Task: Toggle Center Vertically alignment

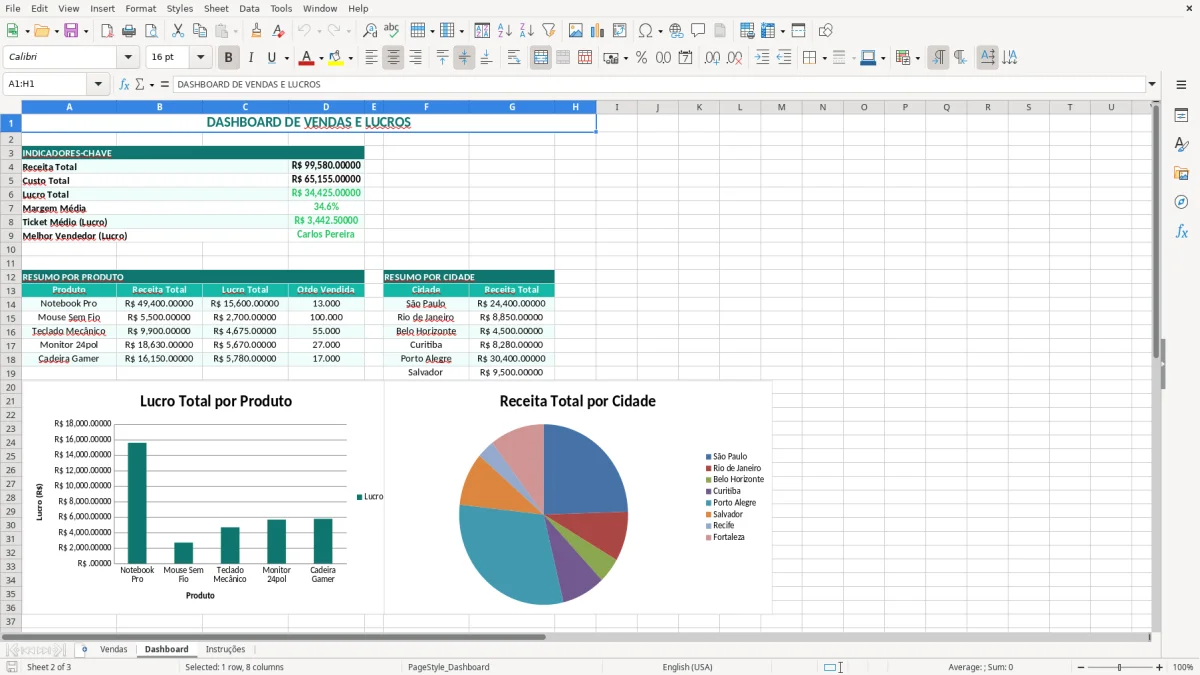Action: point(464,58)
